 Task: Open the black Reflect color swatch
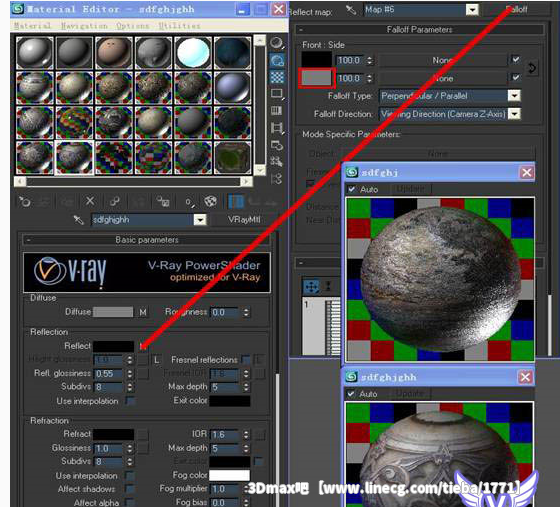(x=114, y=346)
